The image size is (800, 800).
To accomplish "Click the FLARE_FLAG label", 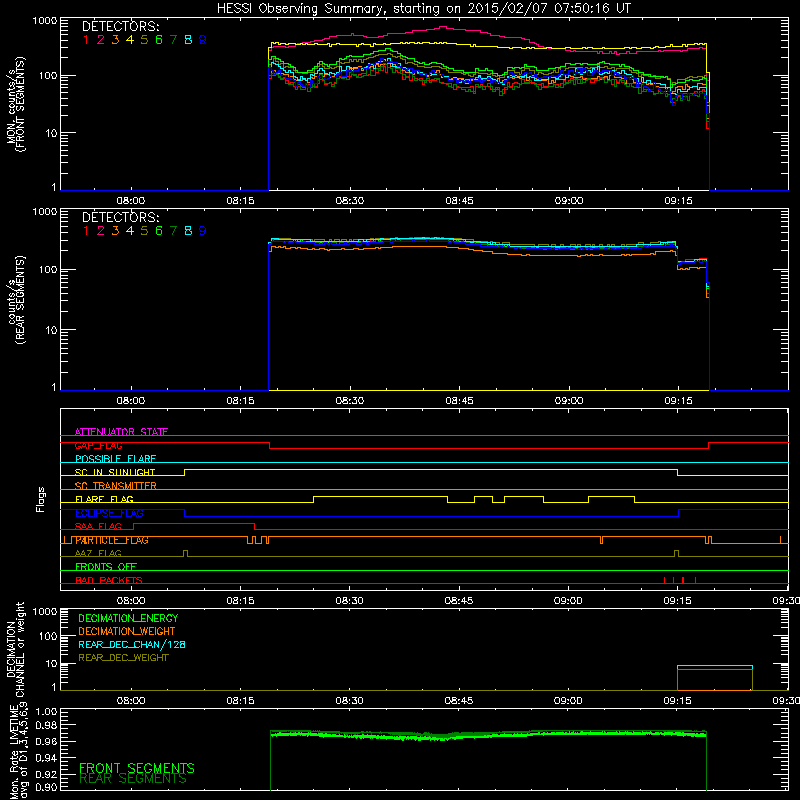I will pyautogui.click(x=104, y=499).
